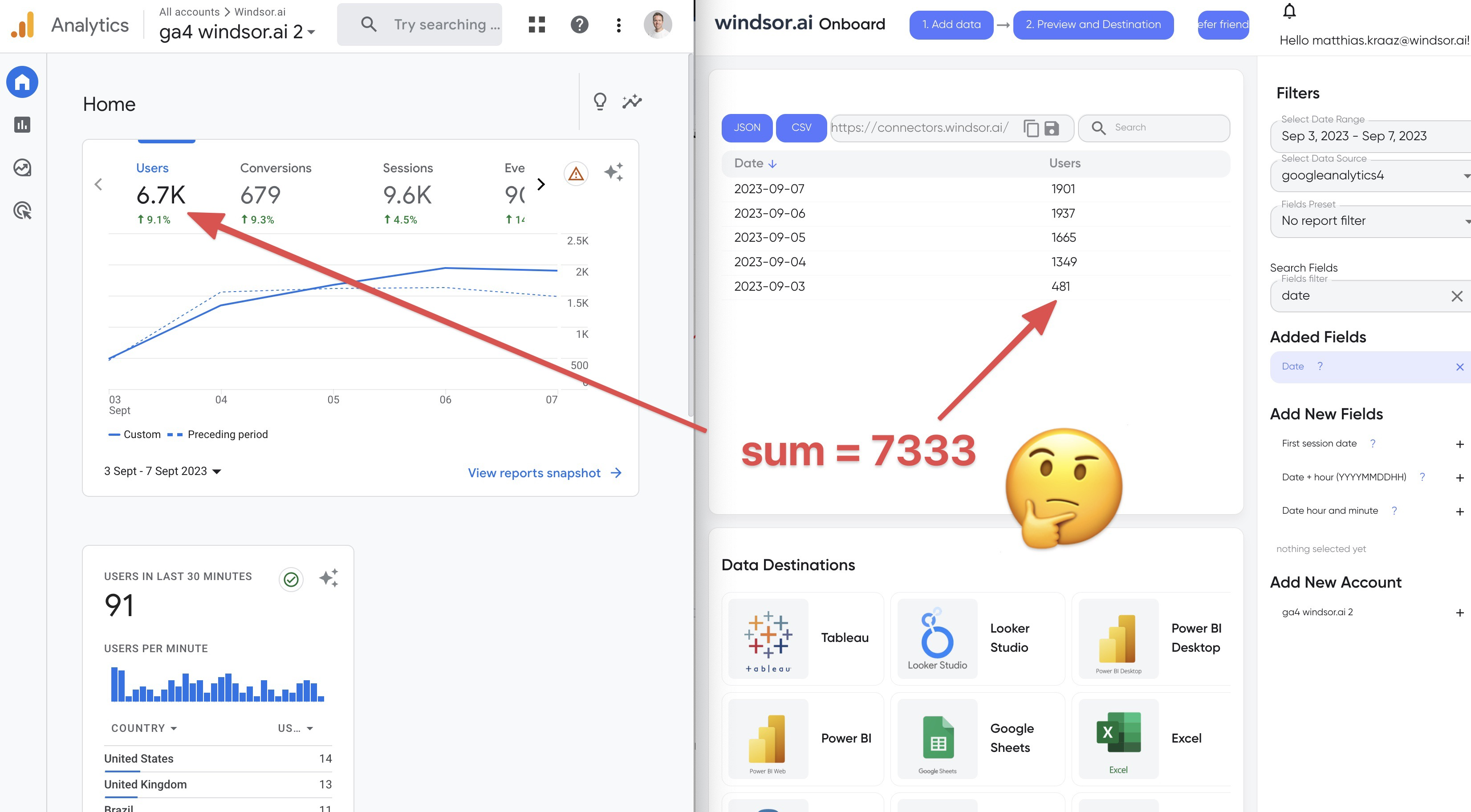Open the Fields Preset No report filter dropdown
Viewport: 1471px width, 812px height.
(x=1370, y=222)
